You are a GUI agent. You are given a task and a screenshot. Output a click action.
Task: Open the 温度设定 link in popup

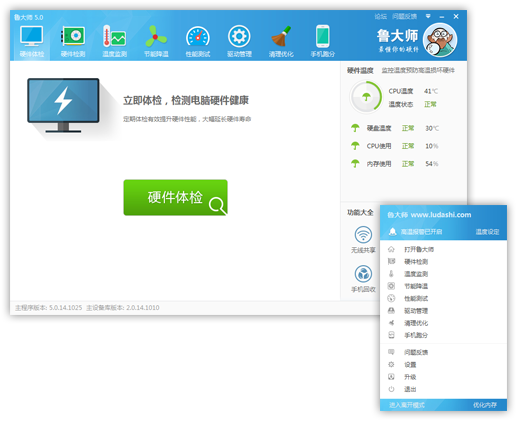click(487, 232)
